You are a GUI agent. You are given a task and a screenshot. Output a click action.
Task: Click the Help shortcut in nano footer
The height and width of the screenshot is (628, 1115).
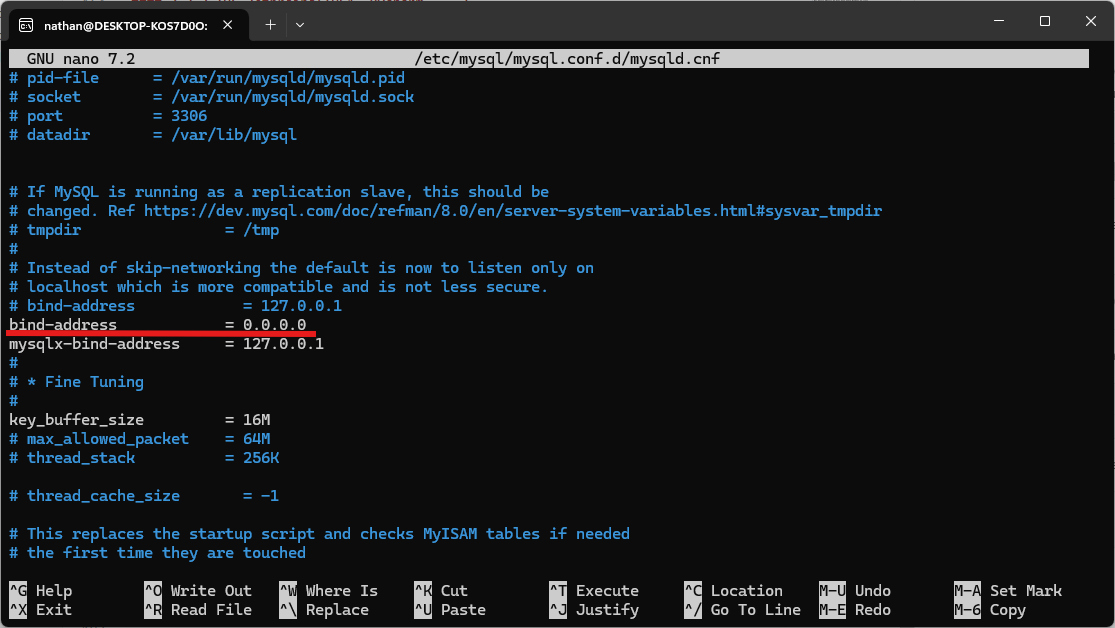[x=53, y=591]
